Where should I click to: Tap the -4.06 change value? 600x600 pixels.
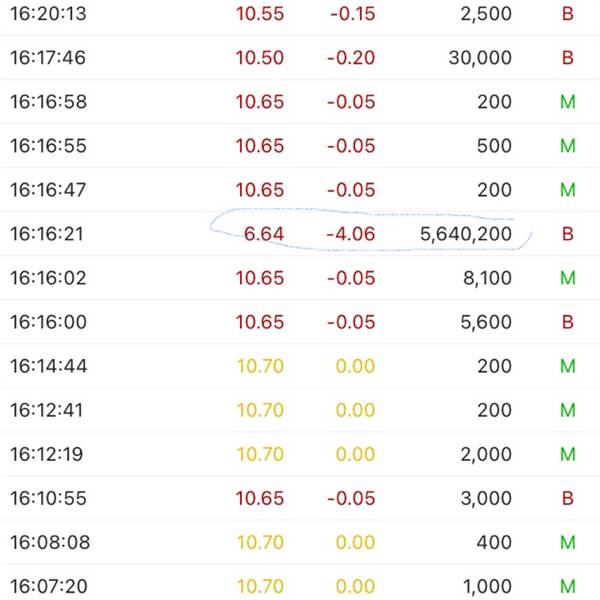[x=351, y=234]
